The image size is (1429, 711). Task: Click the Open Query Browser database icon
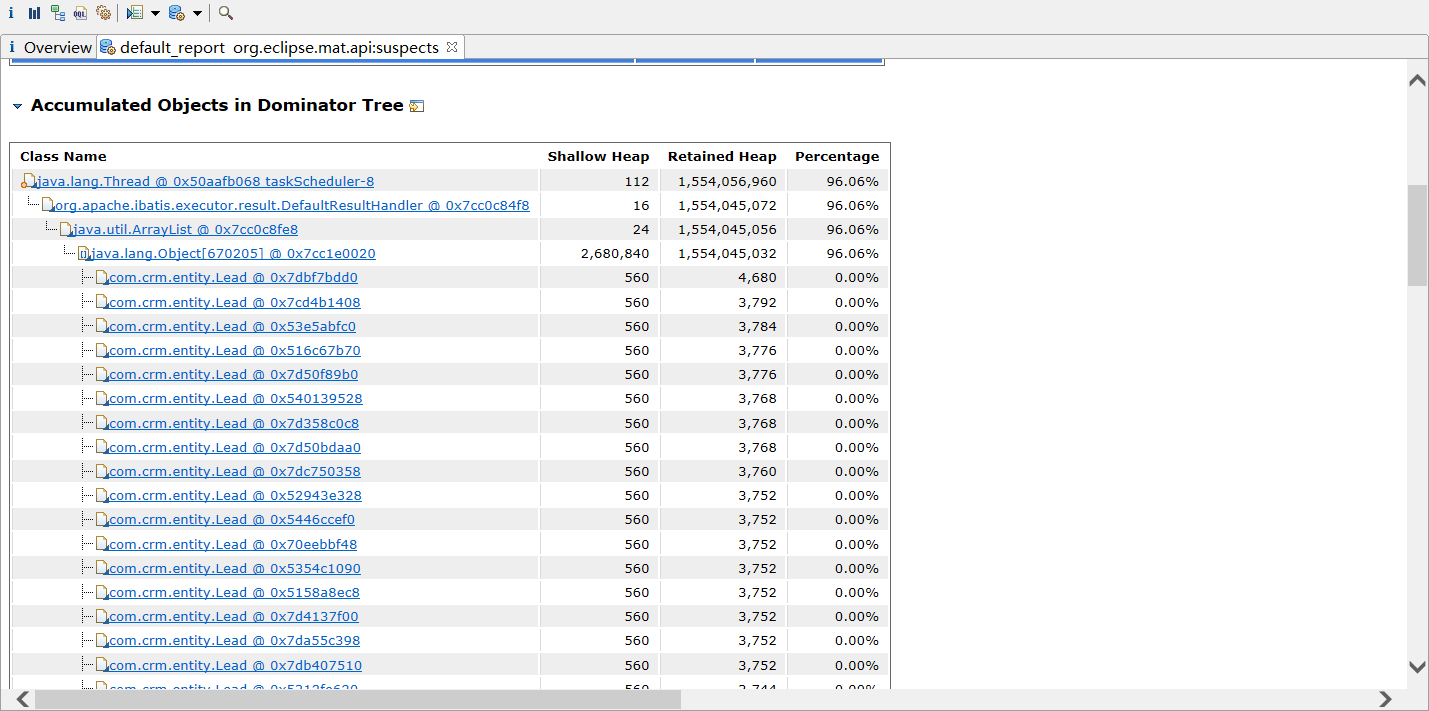click(x=176, y=13)
